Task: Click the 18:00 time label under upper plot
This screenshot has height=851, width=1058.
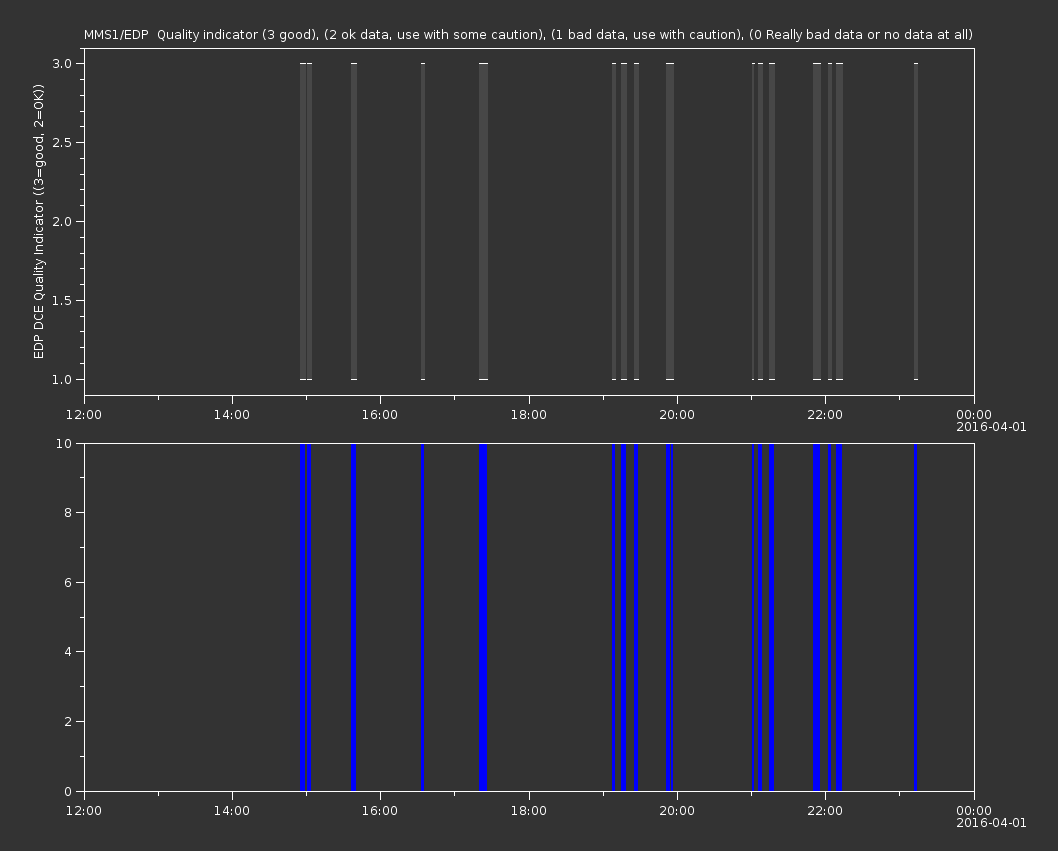Action: click(x=528, y=414)
